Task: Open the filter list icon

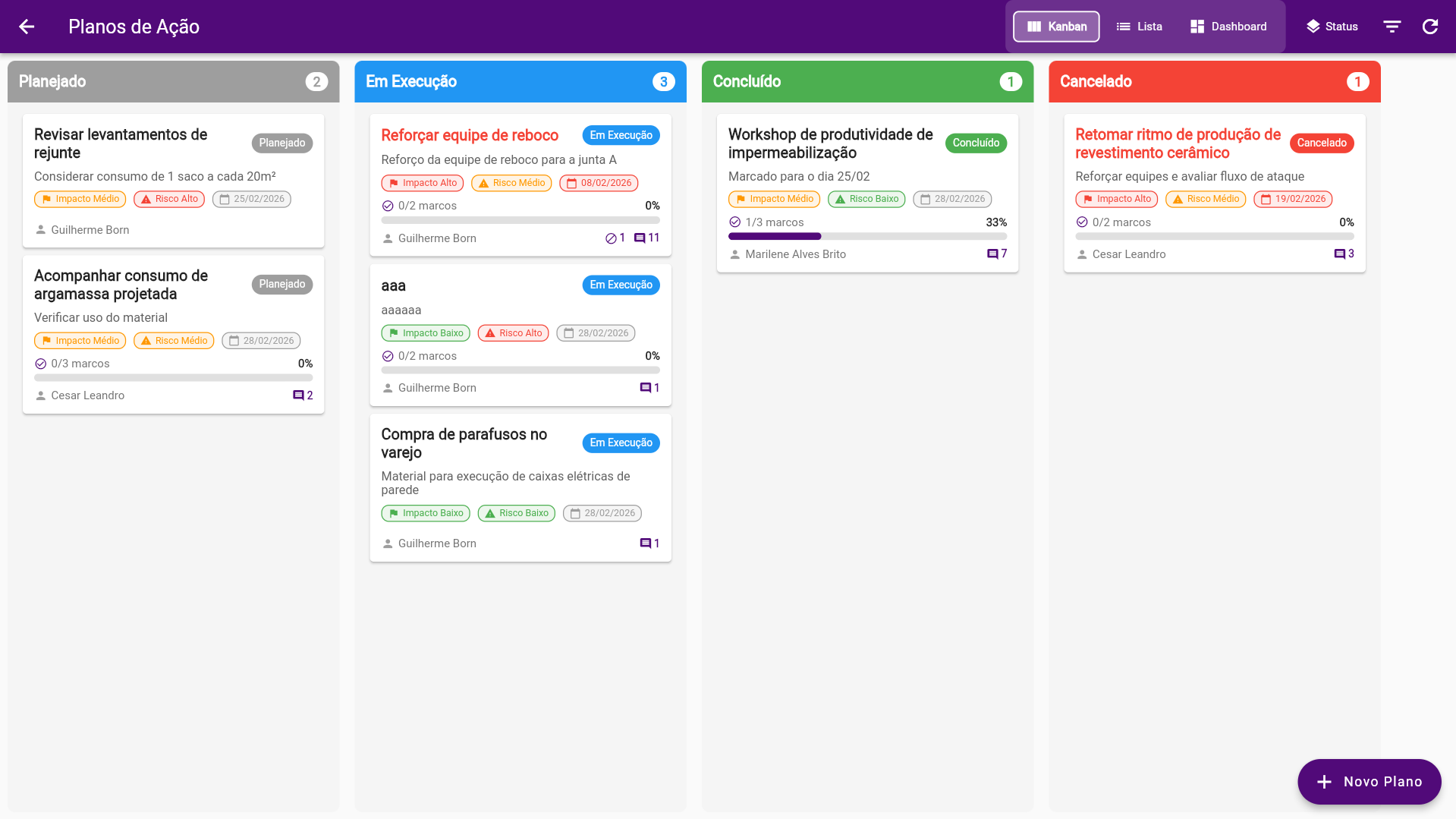Action: 1392,27
